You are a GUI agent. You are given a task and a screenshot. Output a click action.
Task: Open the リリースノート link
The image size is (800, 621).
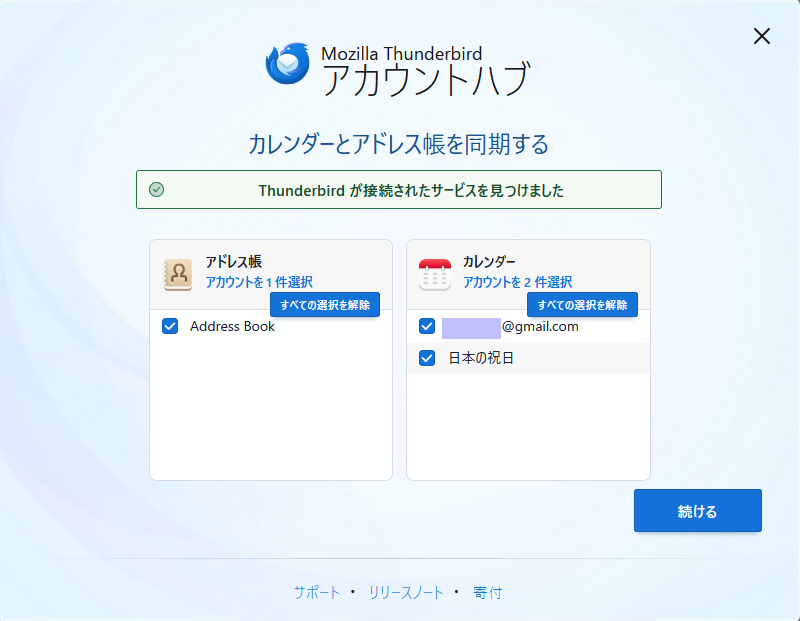coord(406,593)
